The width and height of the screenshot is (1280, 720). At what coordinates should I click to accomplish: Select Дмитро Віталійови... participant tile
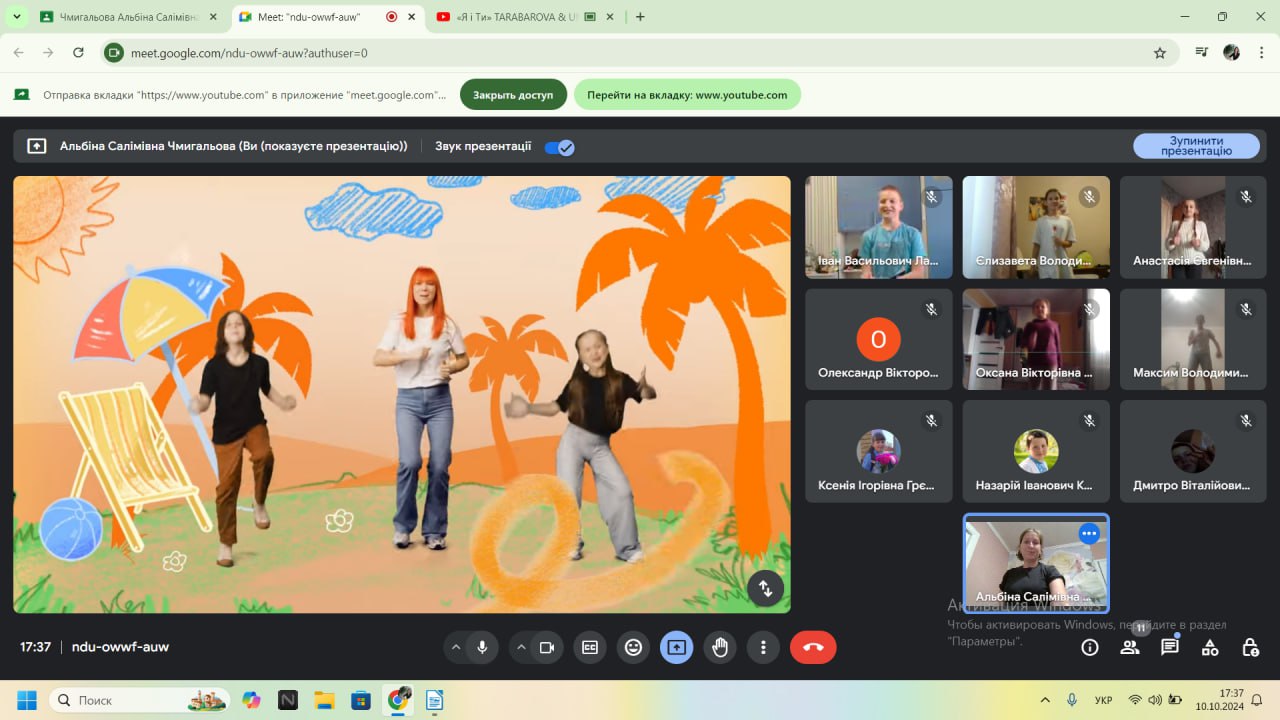point(1193,451)
